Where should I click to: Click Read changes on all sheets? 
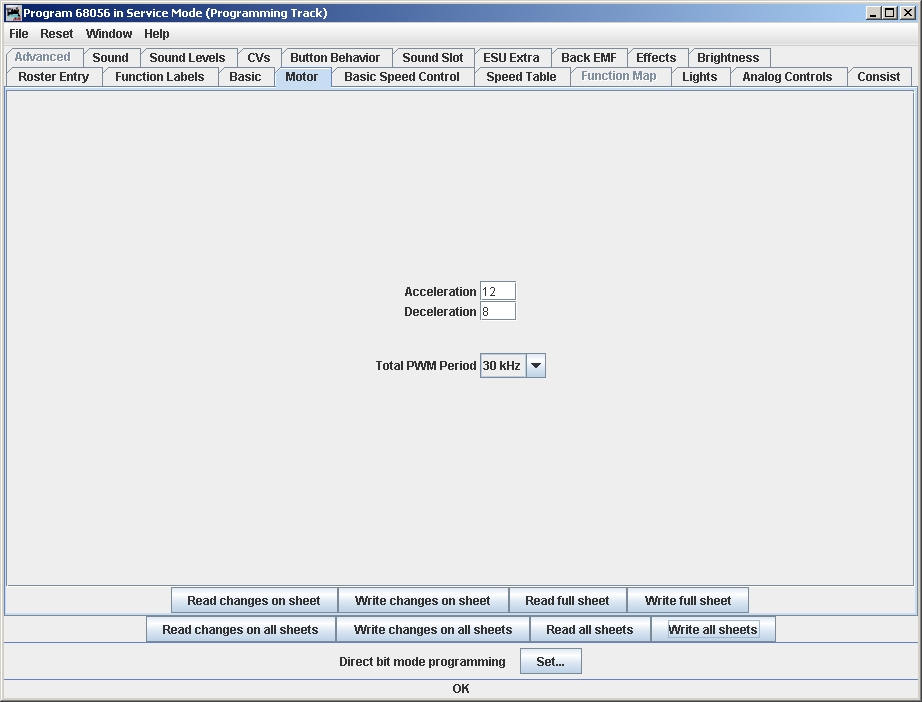click(240, 629)
